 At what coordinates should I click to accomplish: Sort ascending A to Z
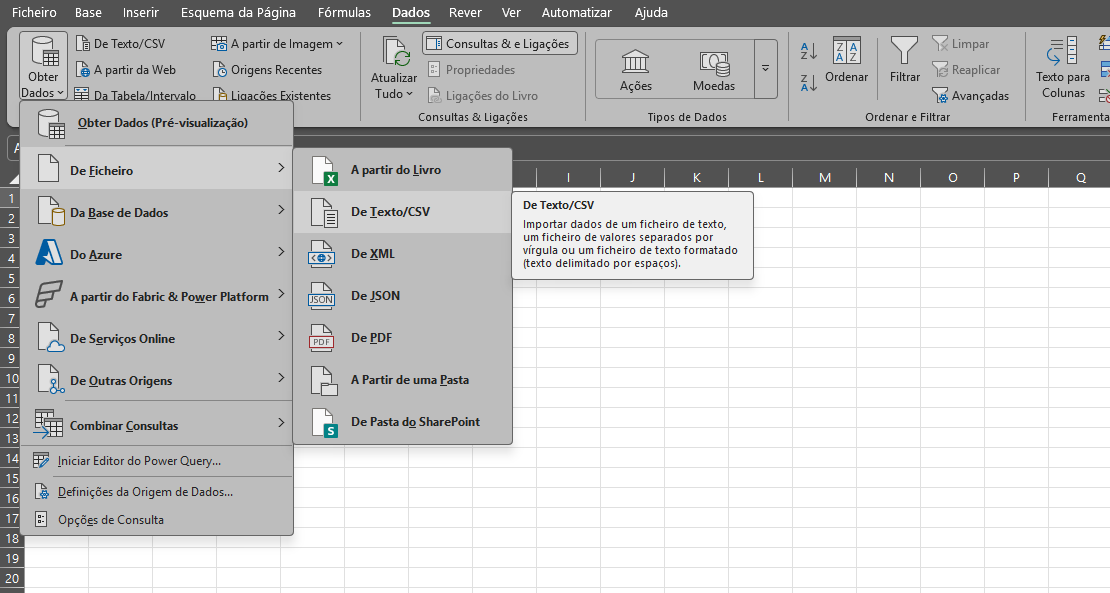pyautogui.click(x=808, y=51)
